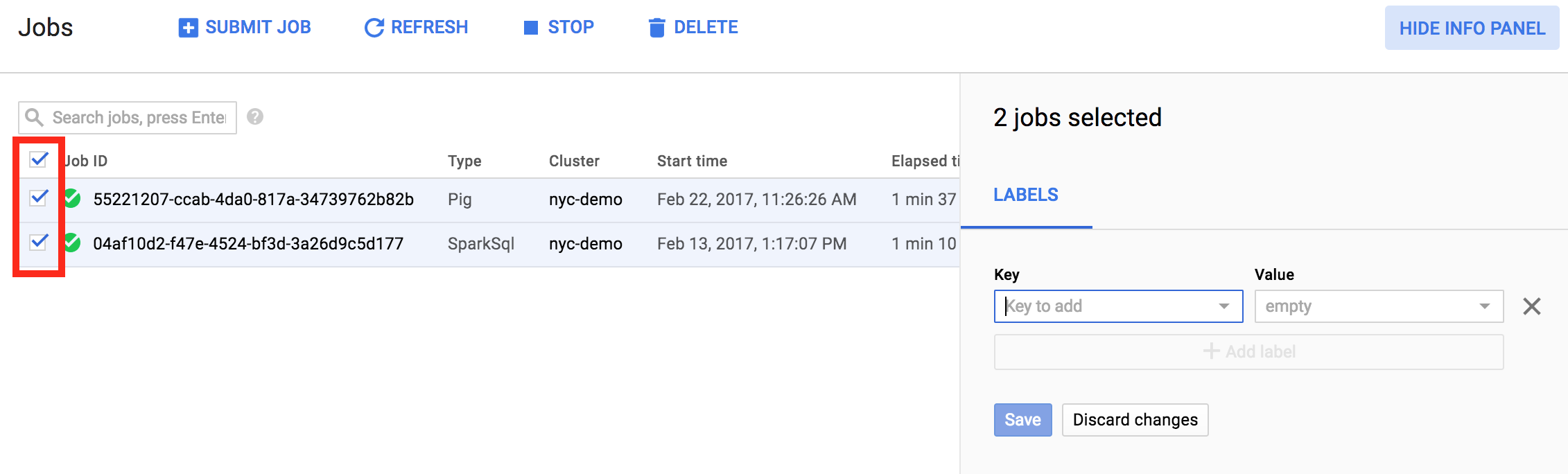Uncheck the Pig job 55221207 checkbox

39,198
